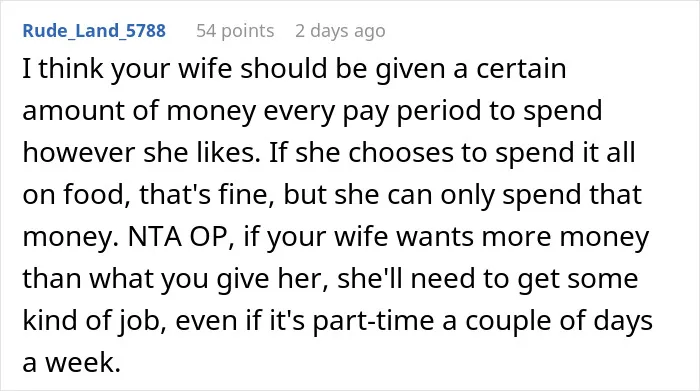This screenshot has height=391, width=700.
Task: Click the line starting 'on food, that's fine'
Action: (x=332, y=195)
